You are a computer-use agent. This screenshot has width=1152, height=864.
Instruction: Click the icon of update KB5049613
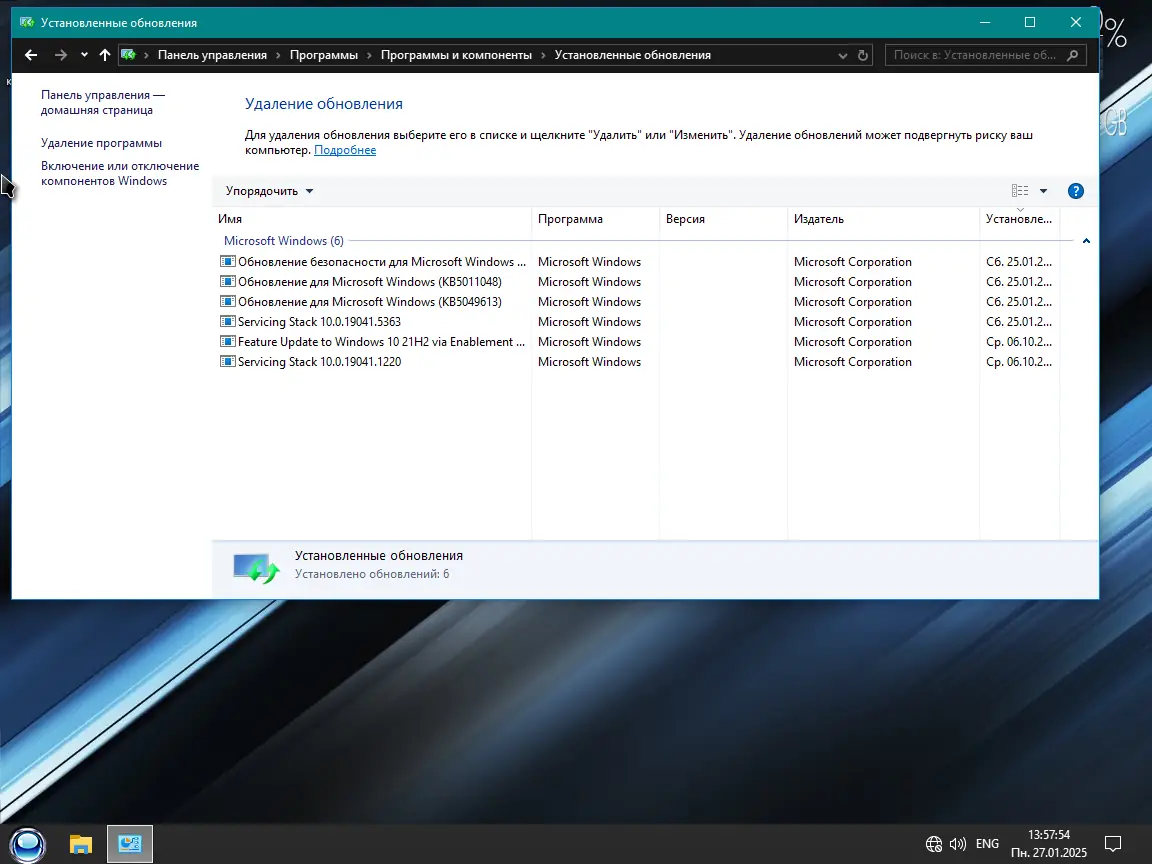point(228,302)
